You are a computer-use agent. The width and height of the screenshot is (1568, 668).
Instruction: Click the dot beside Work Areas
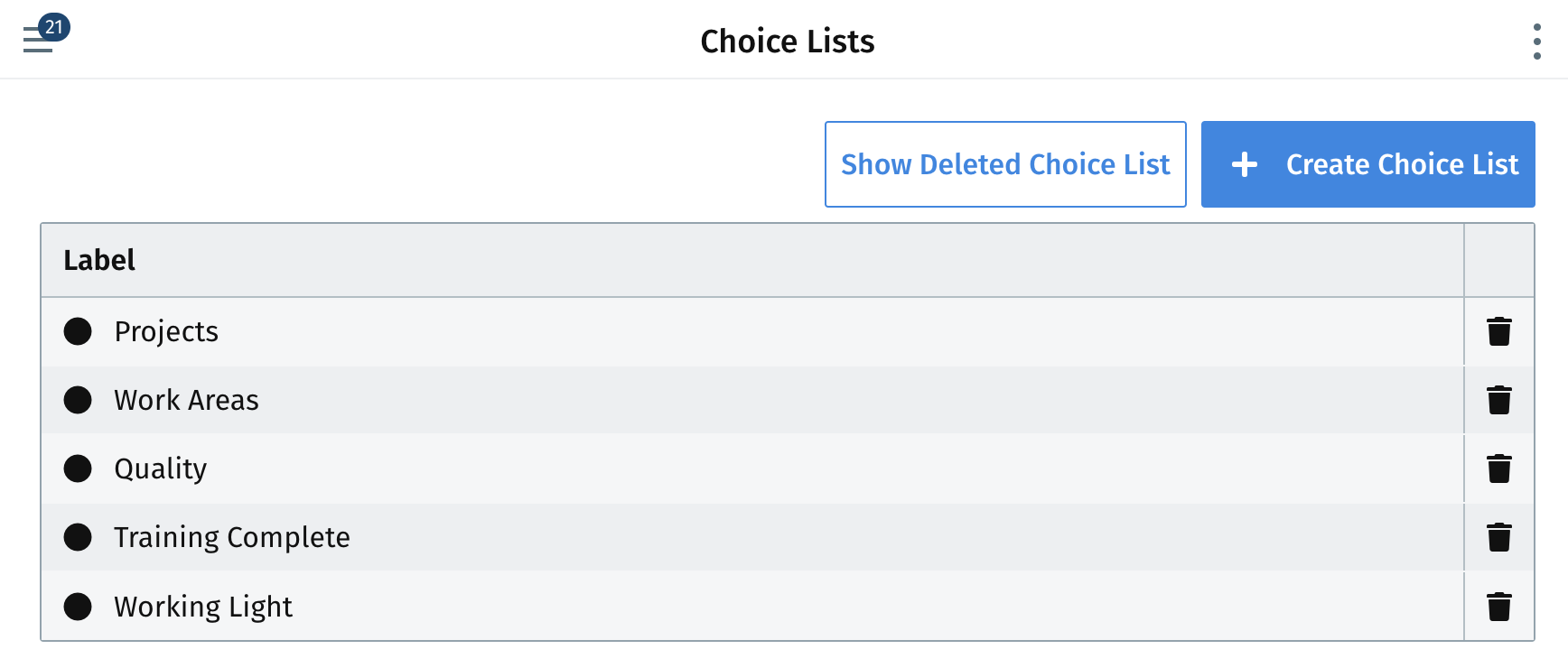pos(78,400)
